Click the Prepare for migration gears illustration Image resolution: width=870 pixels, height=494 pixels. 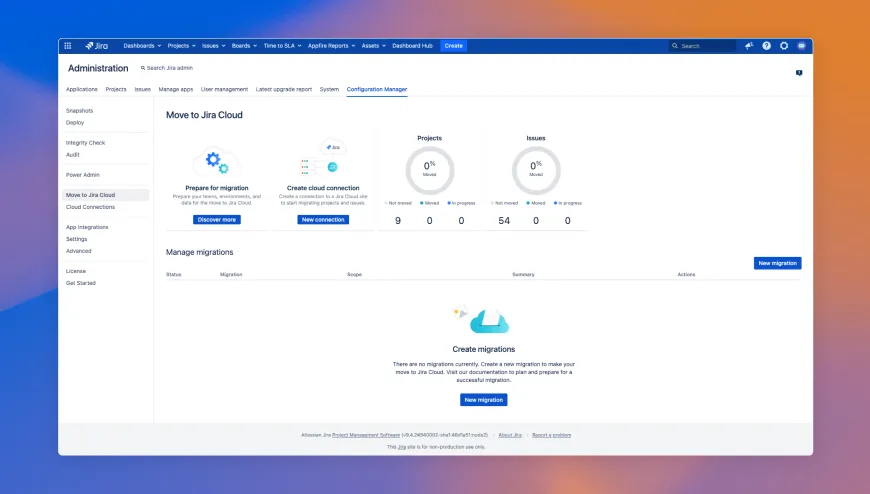pos(216,161)
